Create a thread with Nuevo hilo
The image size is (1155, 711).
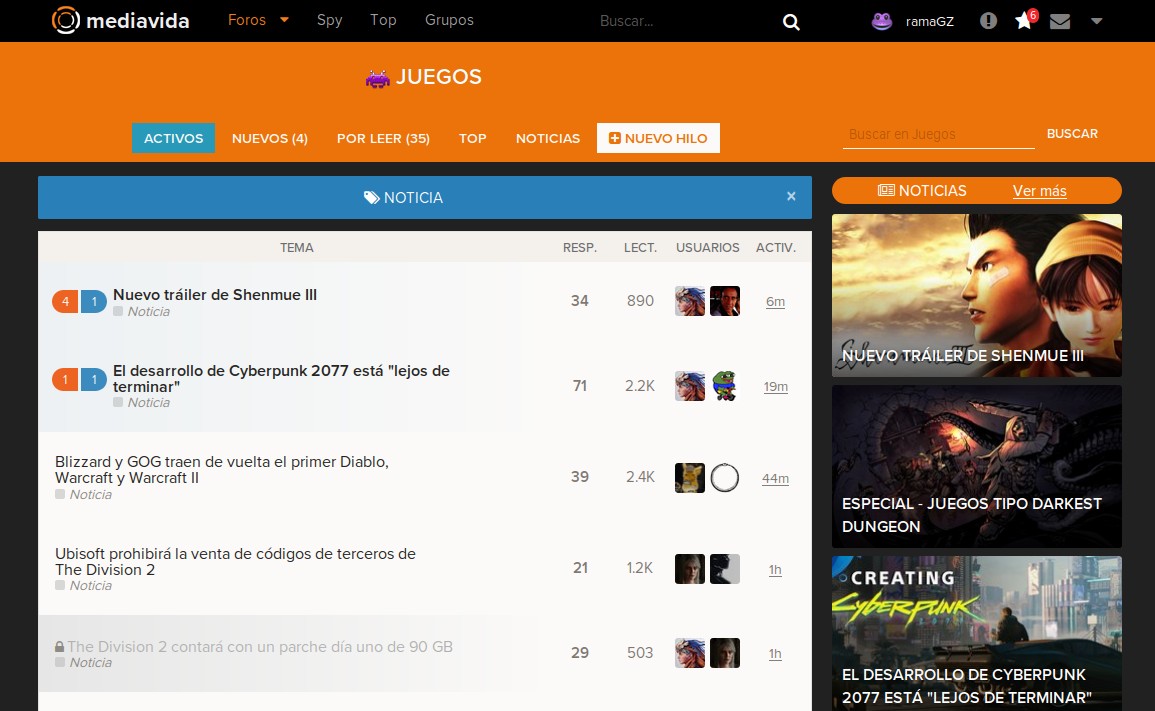coord(658,138)
